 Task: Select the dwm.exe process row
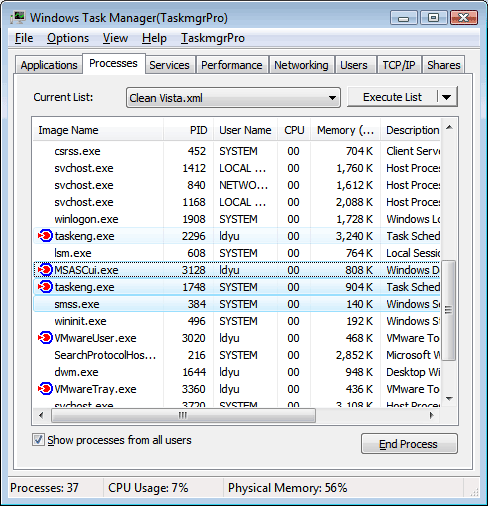pyautogui.click(x=237, y=372)
